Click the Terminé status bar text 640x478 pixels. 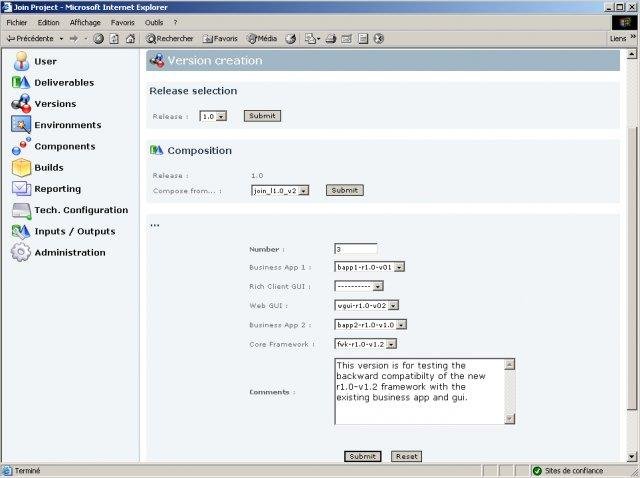click(x=27, y=471)
